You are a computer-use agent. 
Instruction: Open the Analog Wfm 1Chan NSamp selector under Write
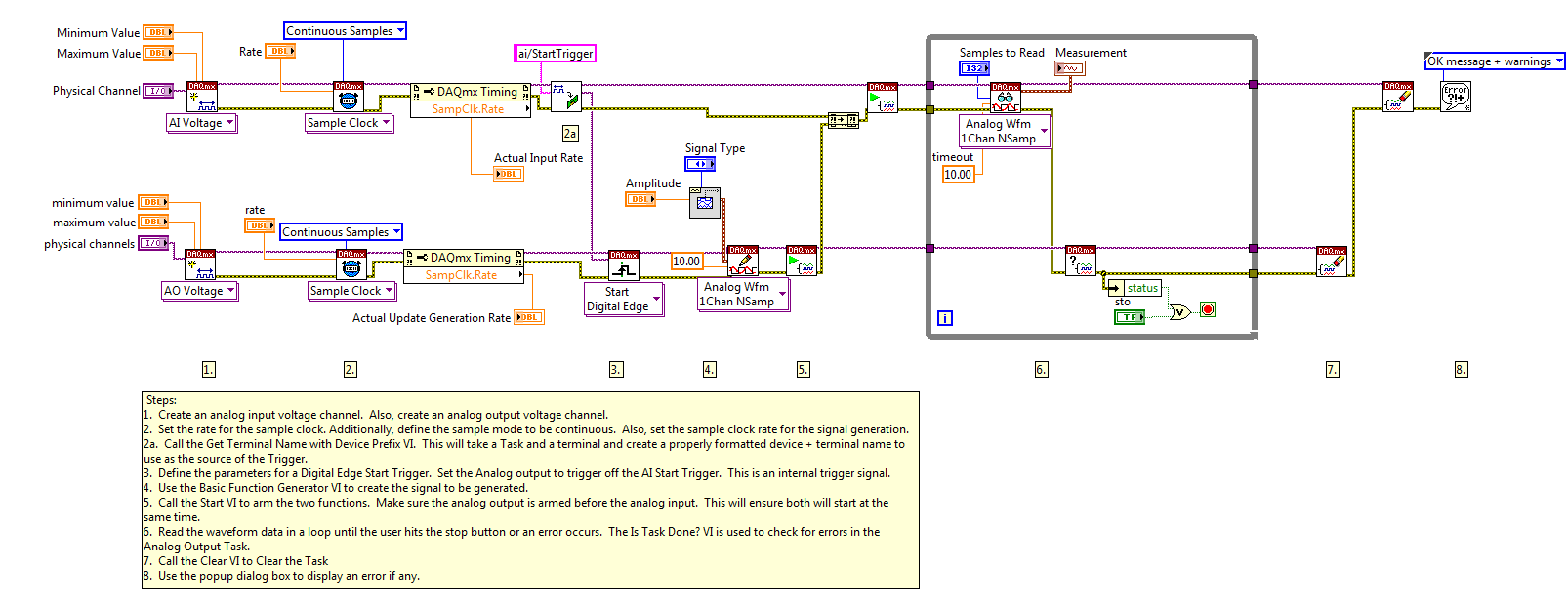[743, 295]
